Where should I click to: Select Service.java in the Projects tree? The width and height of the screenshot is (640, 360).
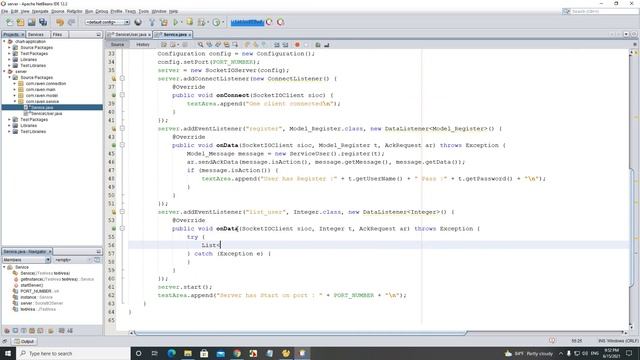52,107
